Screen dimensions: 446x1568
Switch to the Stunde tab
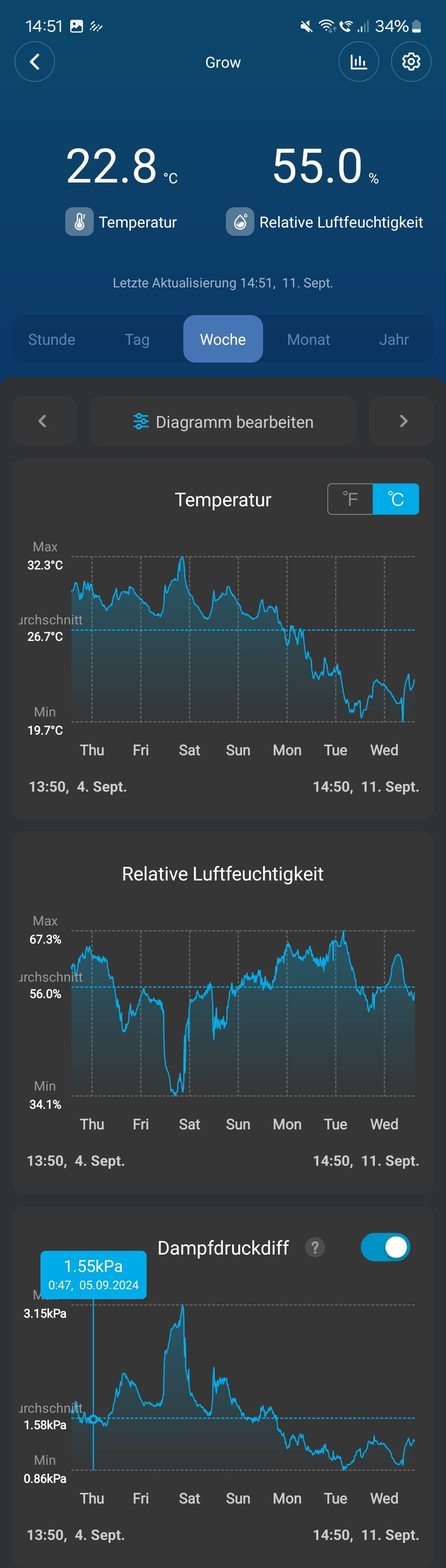pos(52,339)
